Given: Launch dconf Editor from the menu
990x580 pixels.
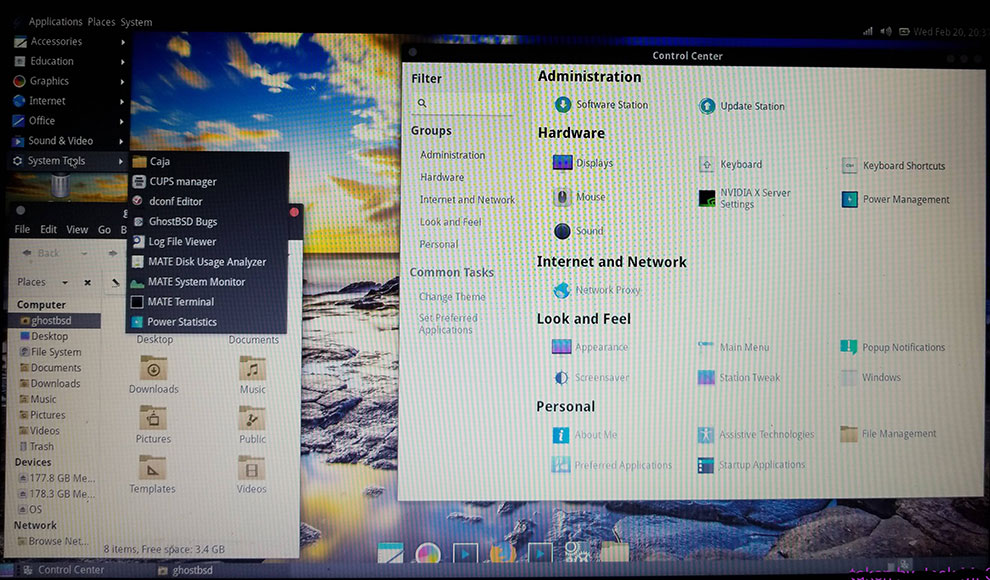Looking at the screenshot, I should click(x=209, y=201).
